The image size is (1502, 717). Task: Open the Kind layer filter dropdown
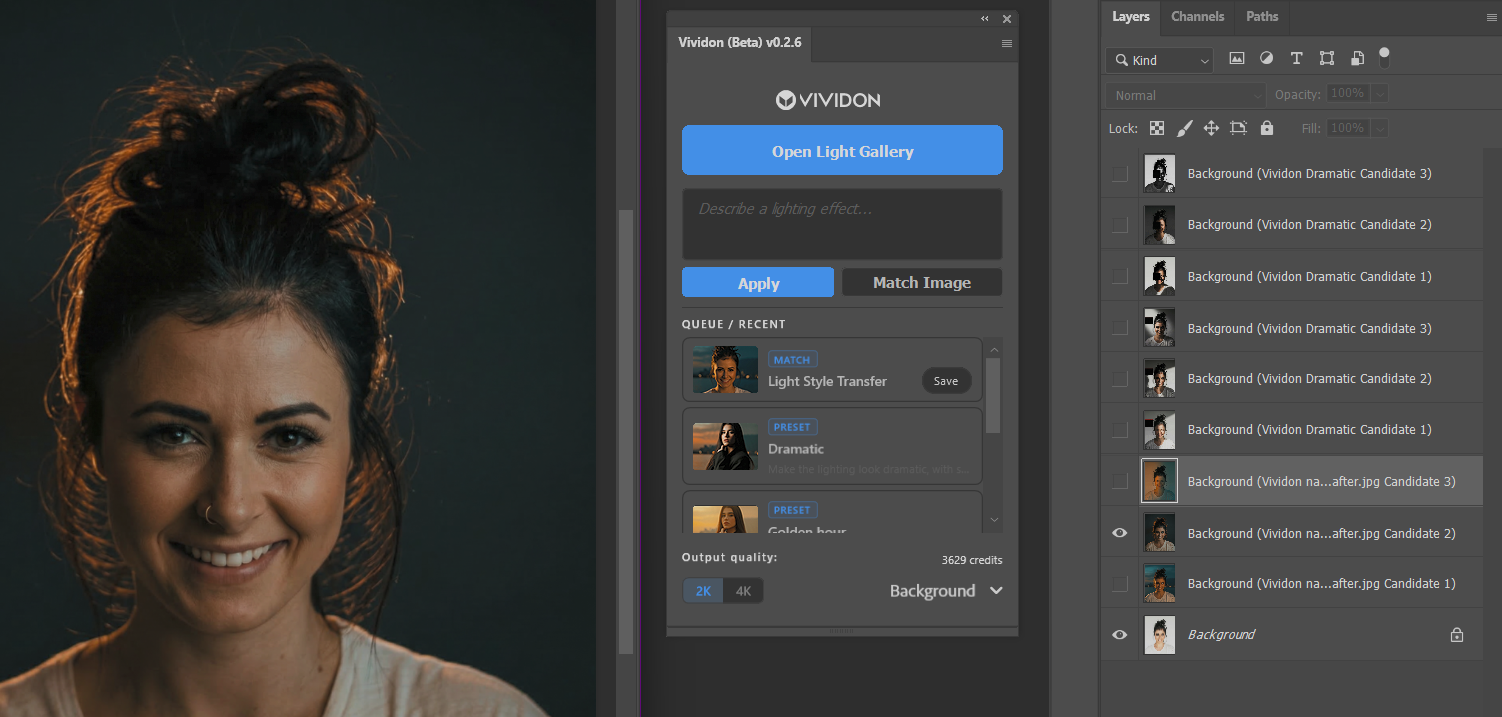pos(1158,60)
